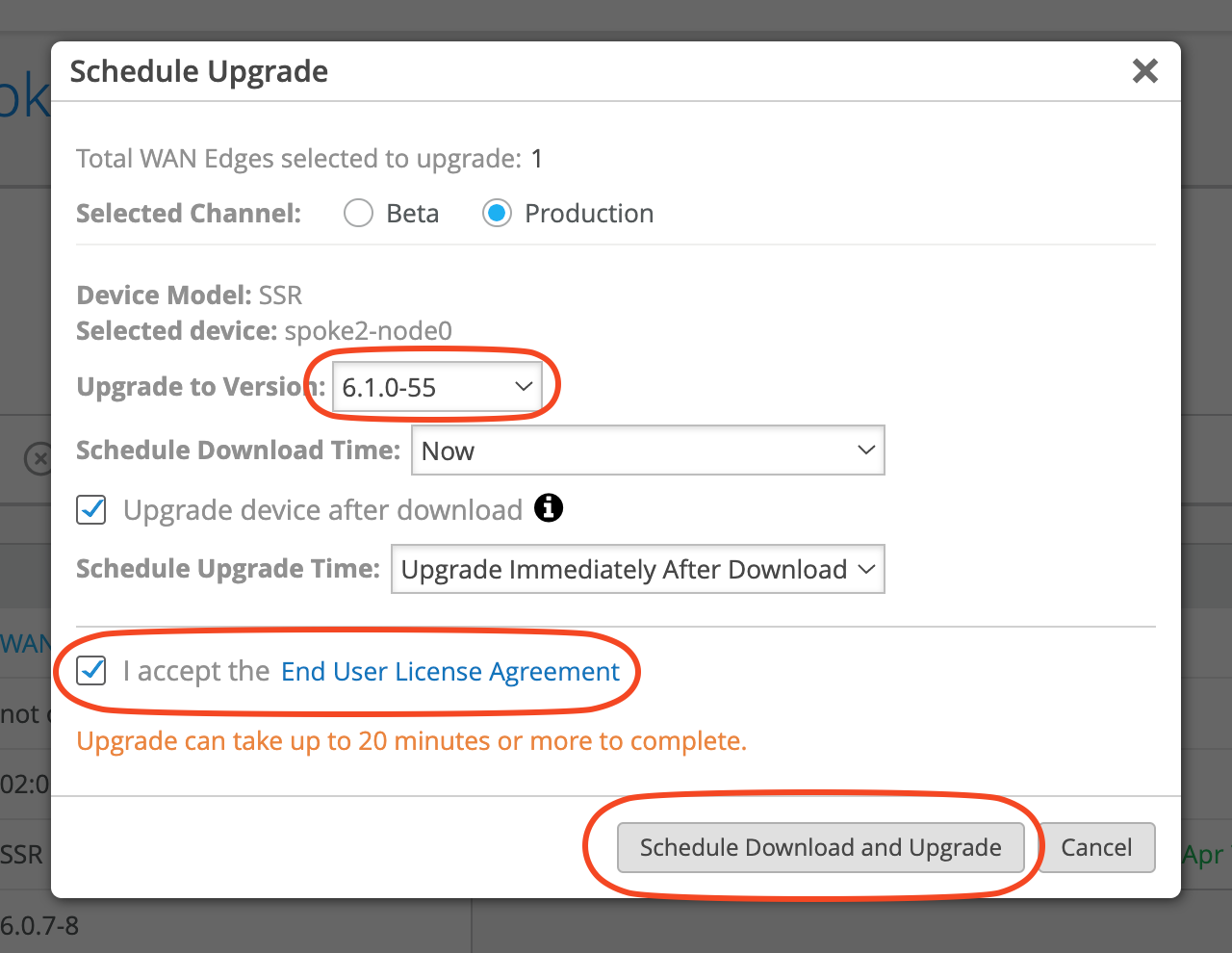Select the Beta channel radio button
This screenshot has height=953, width=1232.
click(x=358, y=213)
